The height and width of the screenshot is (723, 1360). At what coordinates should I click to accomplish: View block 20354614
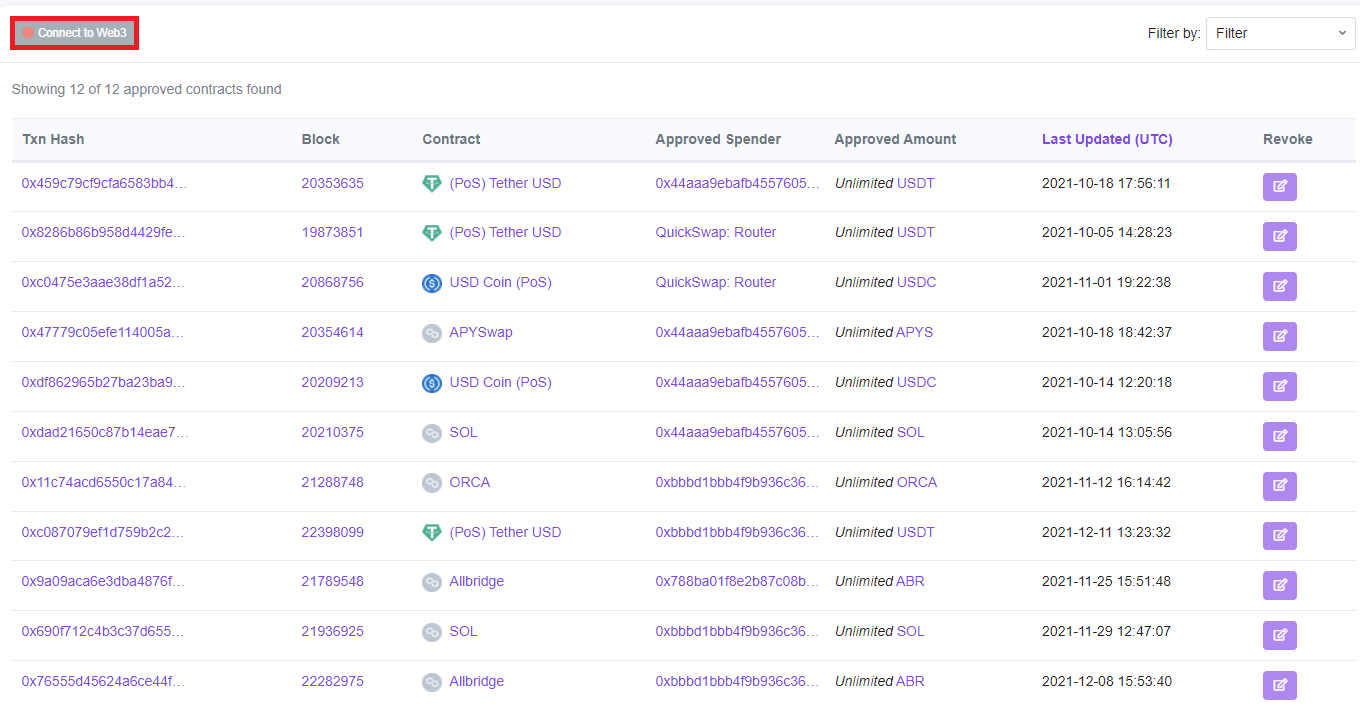333,332
